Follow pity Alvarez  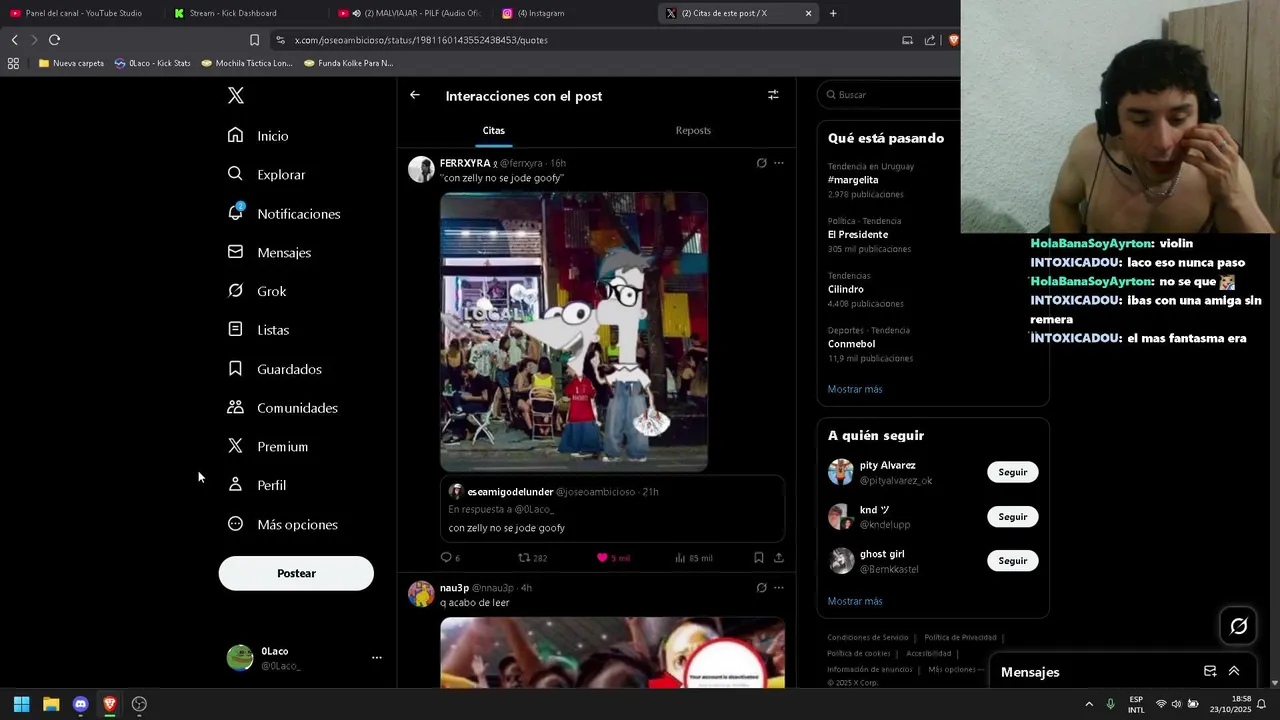pyautogui.click(x=1013, y=472)
